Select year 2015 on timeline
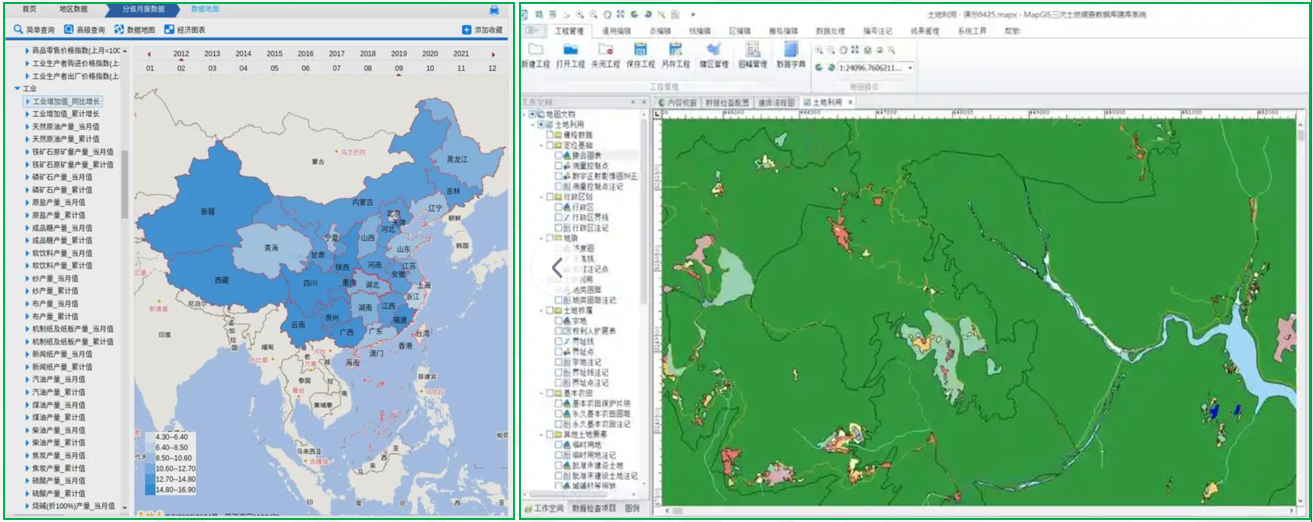 274,54
